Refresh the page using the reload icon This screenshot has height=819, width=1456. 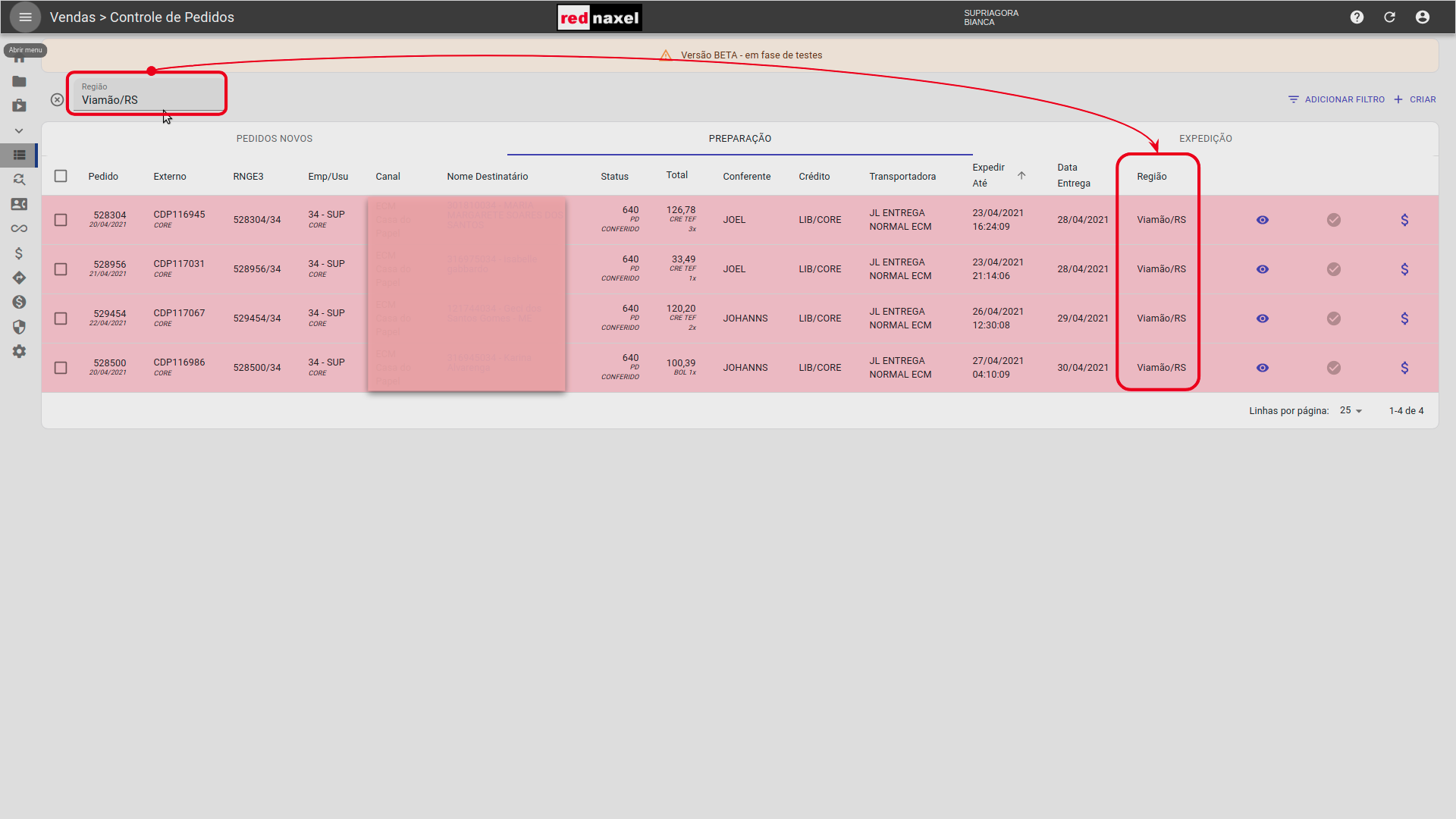click(1389, 17)
